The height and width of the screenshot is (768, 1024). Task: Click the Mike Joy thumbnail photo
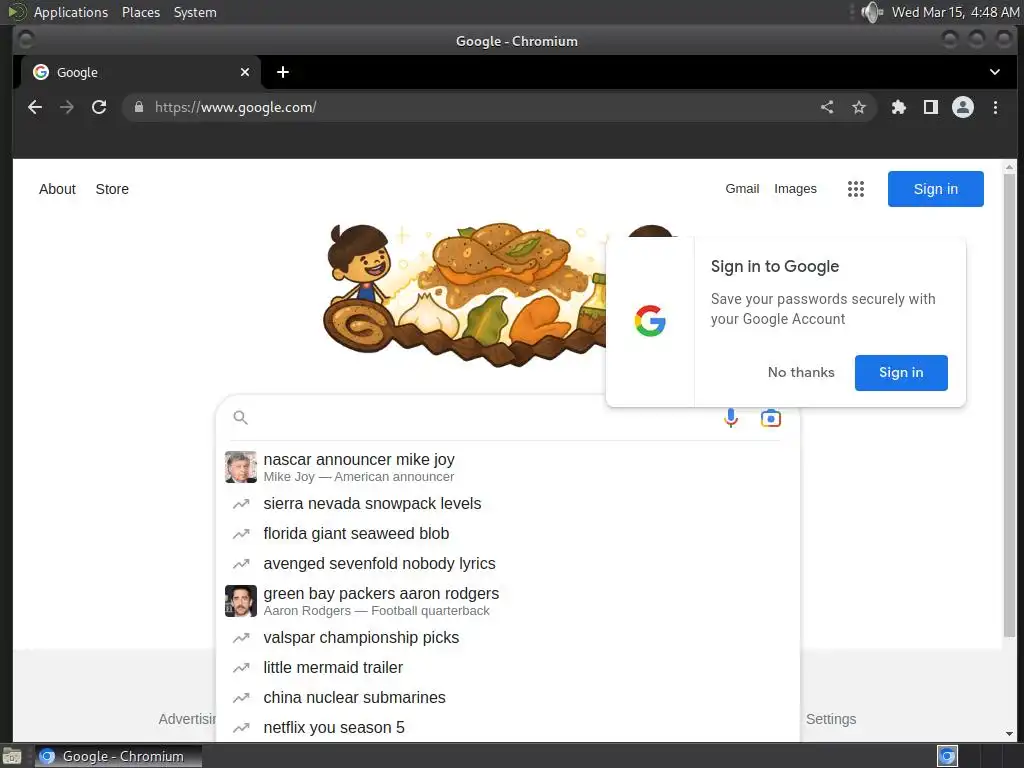tap(240, 467)
